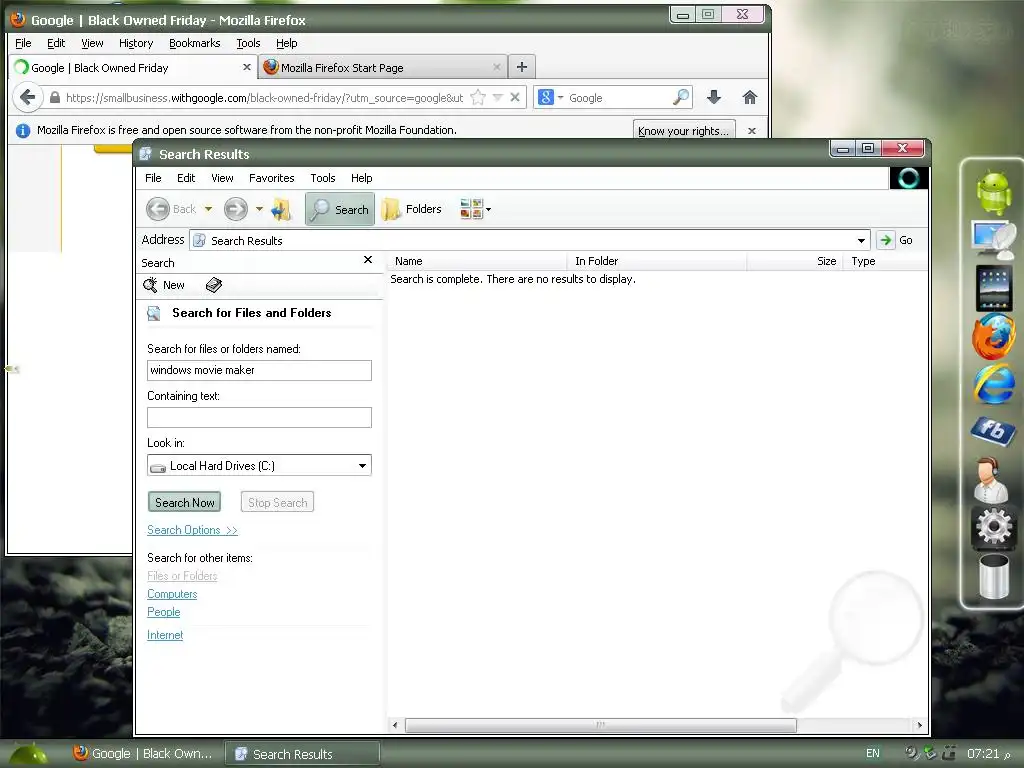Click the scroll right arrow in results pane
The image size is (1024, 768).
click(x=920, y=725)
